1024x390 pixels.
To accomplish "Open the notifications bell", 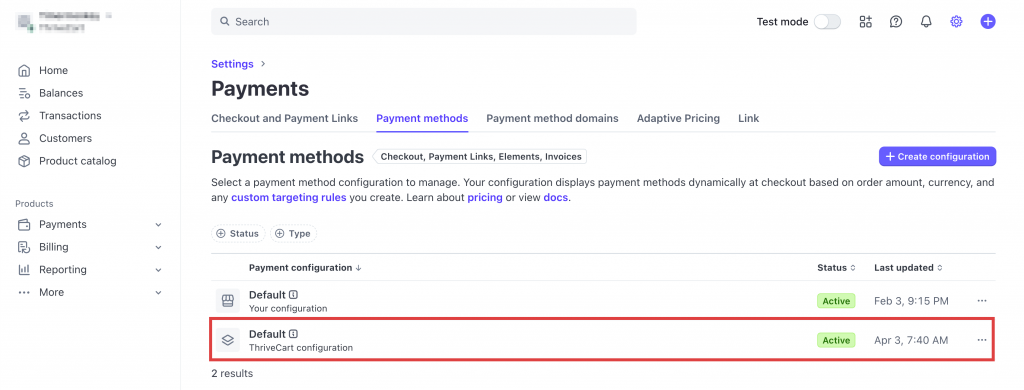I will click(x=926, y=22).
